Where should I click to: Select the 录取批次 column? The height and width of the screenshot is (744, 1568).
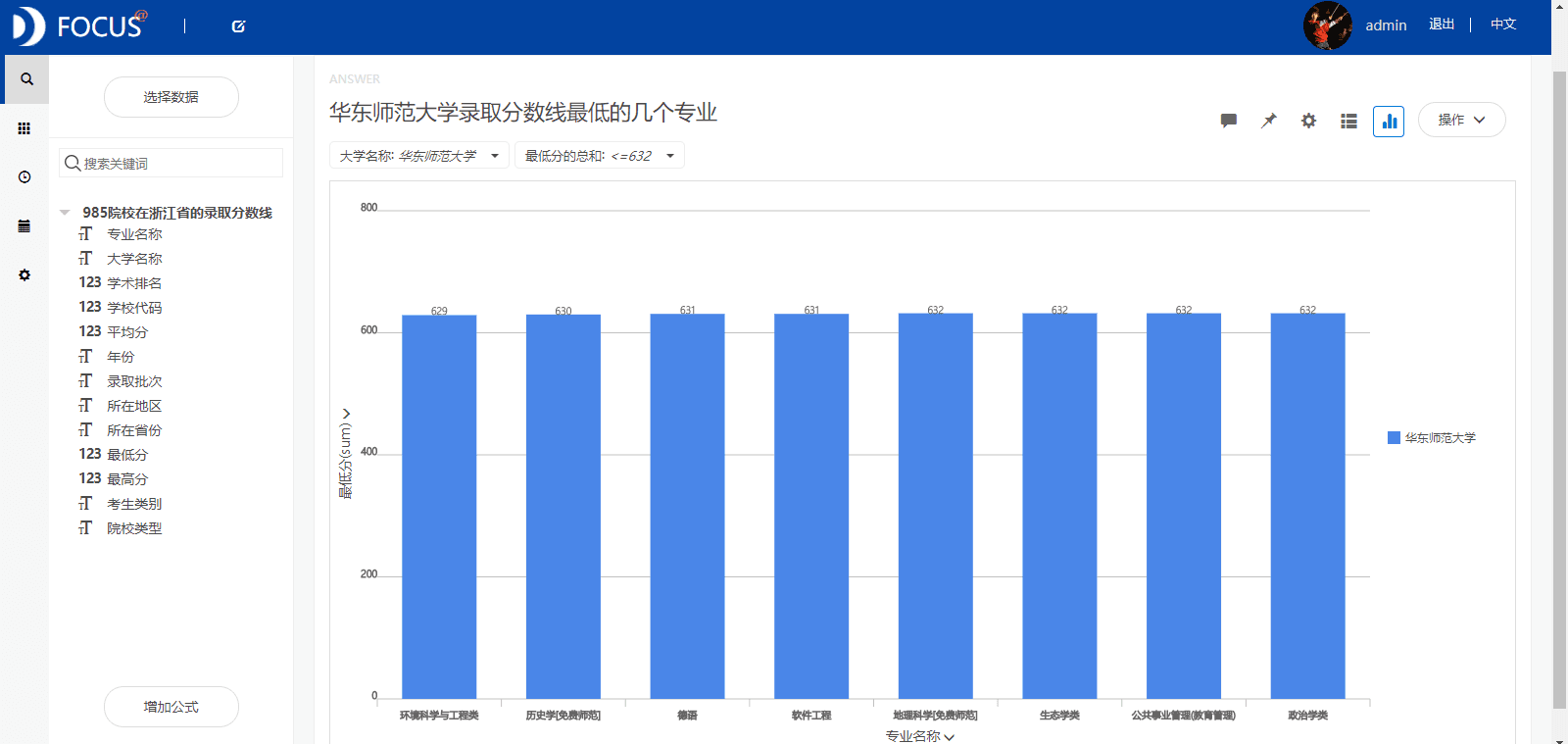tap(134, 381)
